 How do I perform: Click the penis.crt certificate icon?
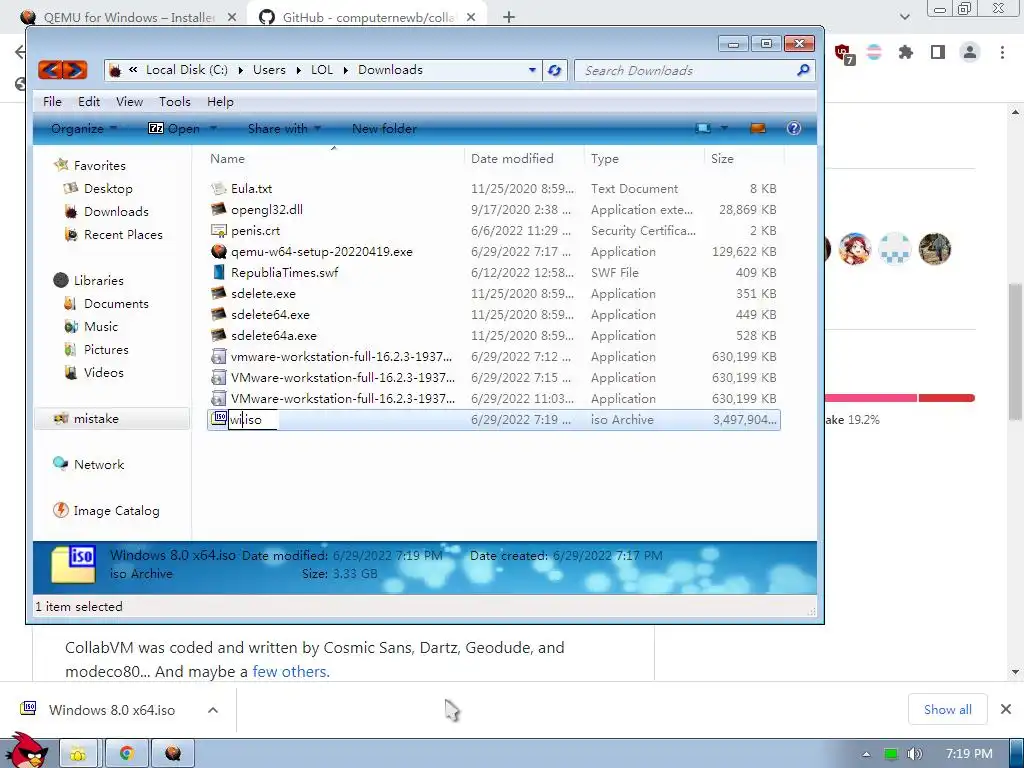tap(218, 231)
